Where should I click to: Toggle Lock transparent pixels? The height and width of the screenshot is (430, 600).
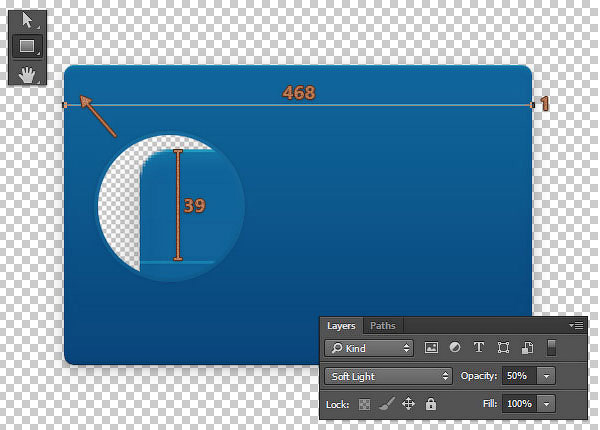coord(364,404)
